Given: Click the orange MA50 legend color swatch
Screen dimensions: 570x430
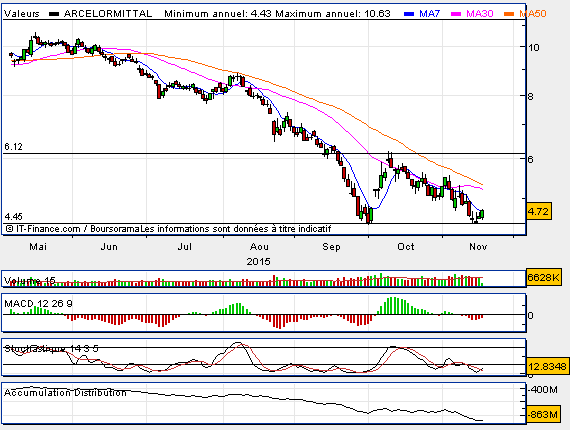Looking at the screenshot, I should pos(509,14).
